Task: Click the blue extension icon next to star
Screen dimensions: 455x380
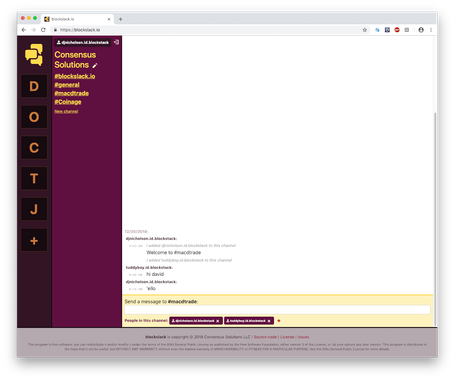Action: [377, 30]
